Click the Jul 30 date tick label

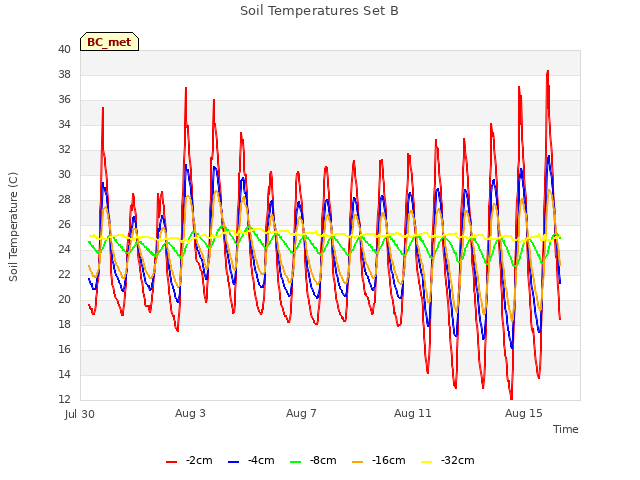coord(80,414)
